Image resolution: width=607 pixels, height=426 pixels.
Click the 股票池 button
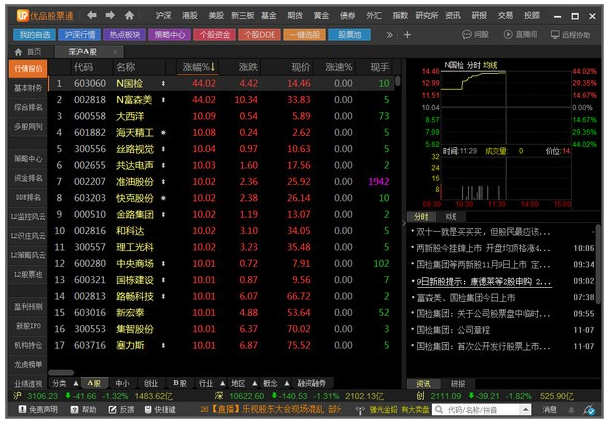point(350,35)
